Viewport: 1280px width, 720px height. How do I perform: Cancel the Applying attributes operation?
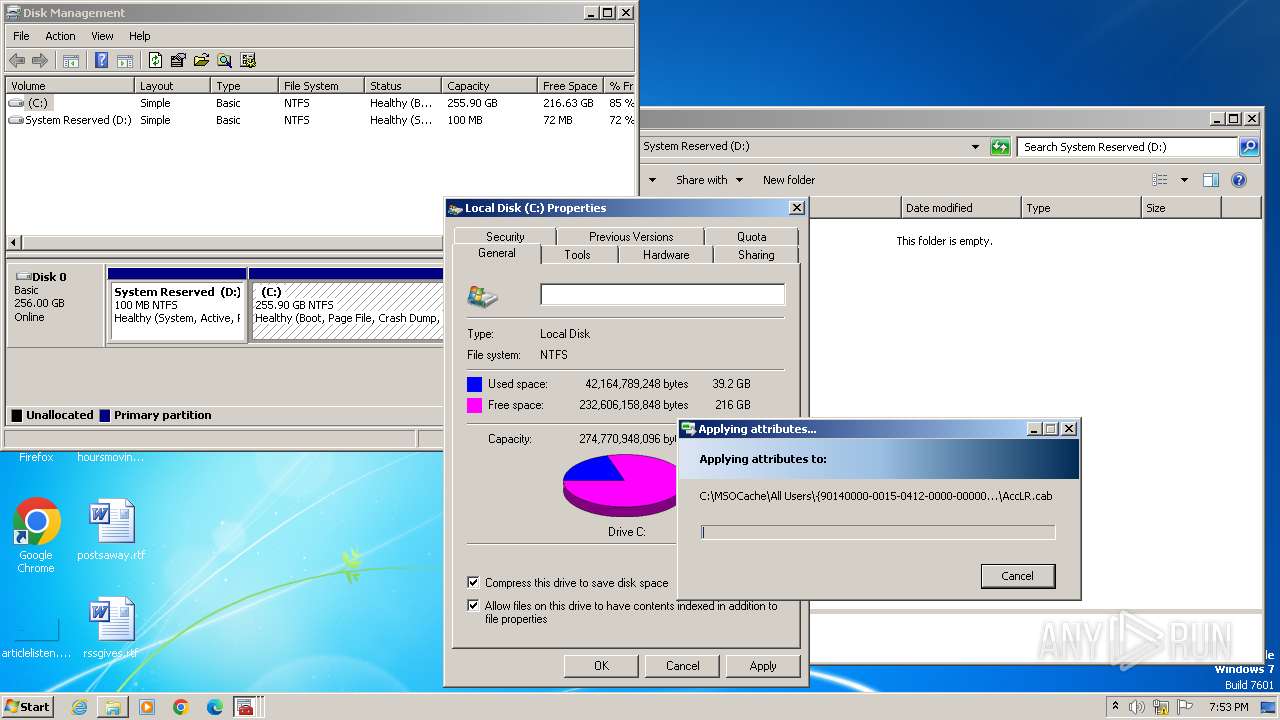coord(1017,575)
